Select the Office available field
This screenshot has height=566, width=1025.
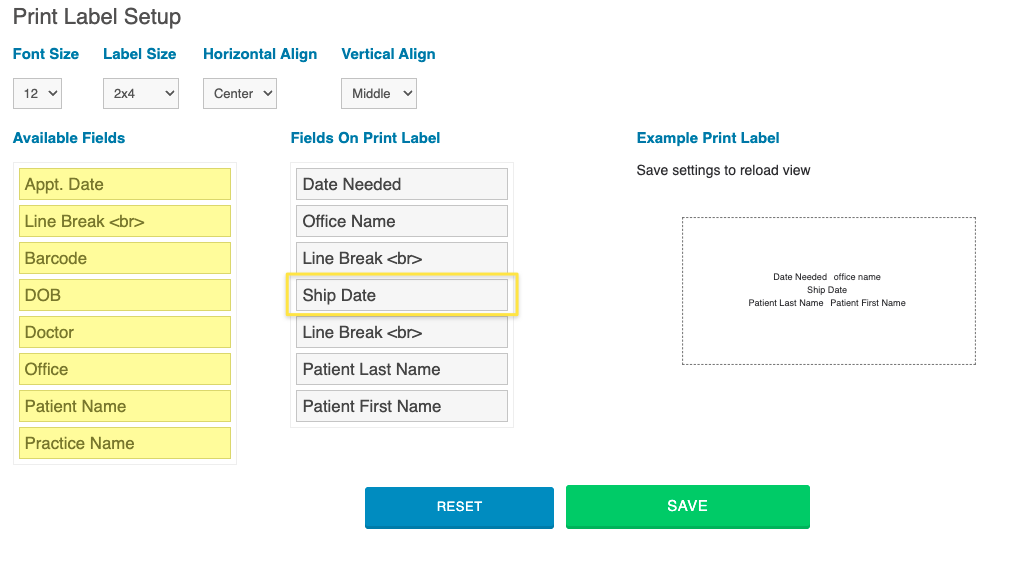[125, 369]
